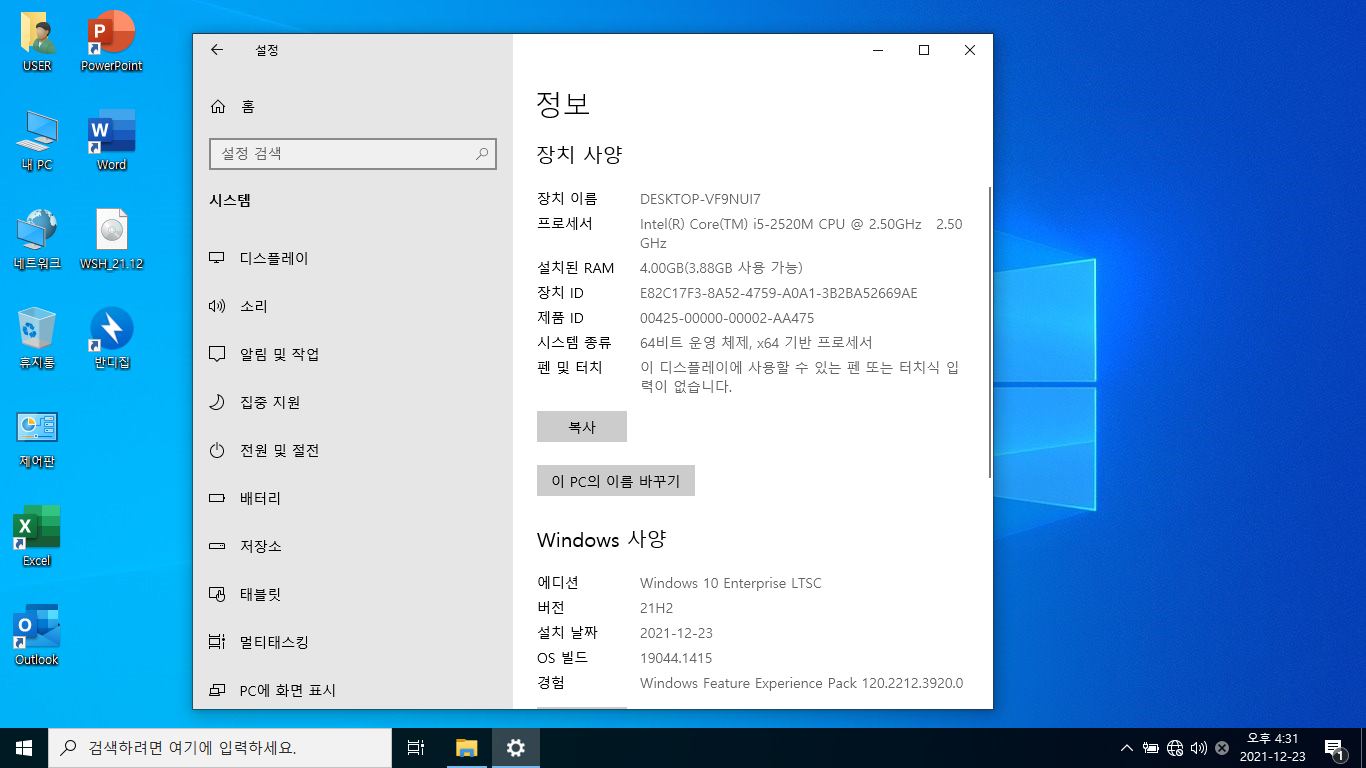The width and height of the screenshot is (1366, 768).
Task: Select the 반디집 desktop icon
Action: (x=112, y=339)
